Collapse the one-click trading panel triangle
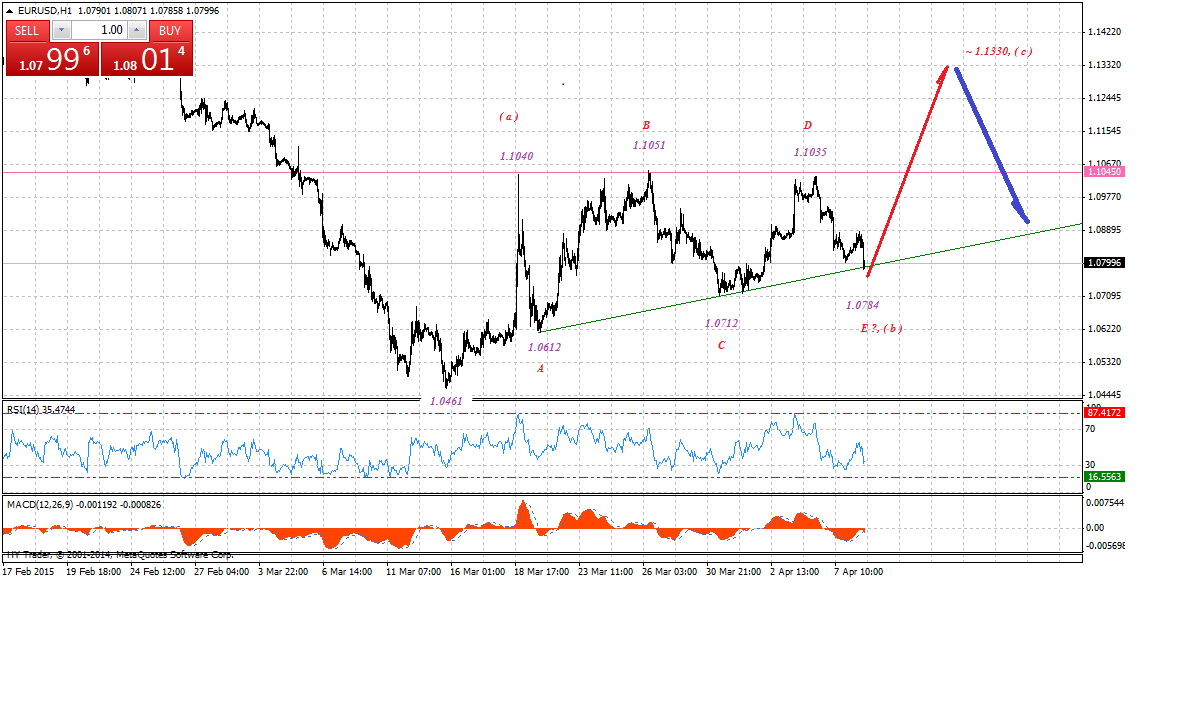1200x713 pixels. point(10,10)
